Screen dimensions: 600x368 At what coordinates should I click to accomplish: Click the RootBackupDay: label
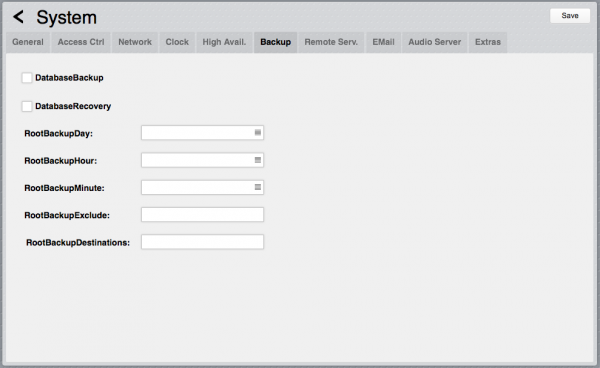tap(59, 134)
